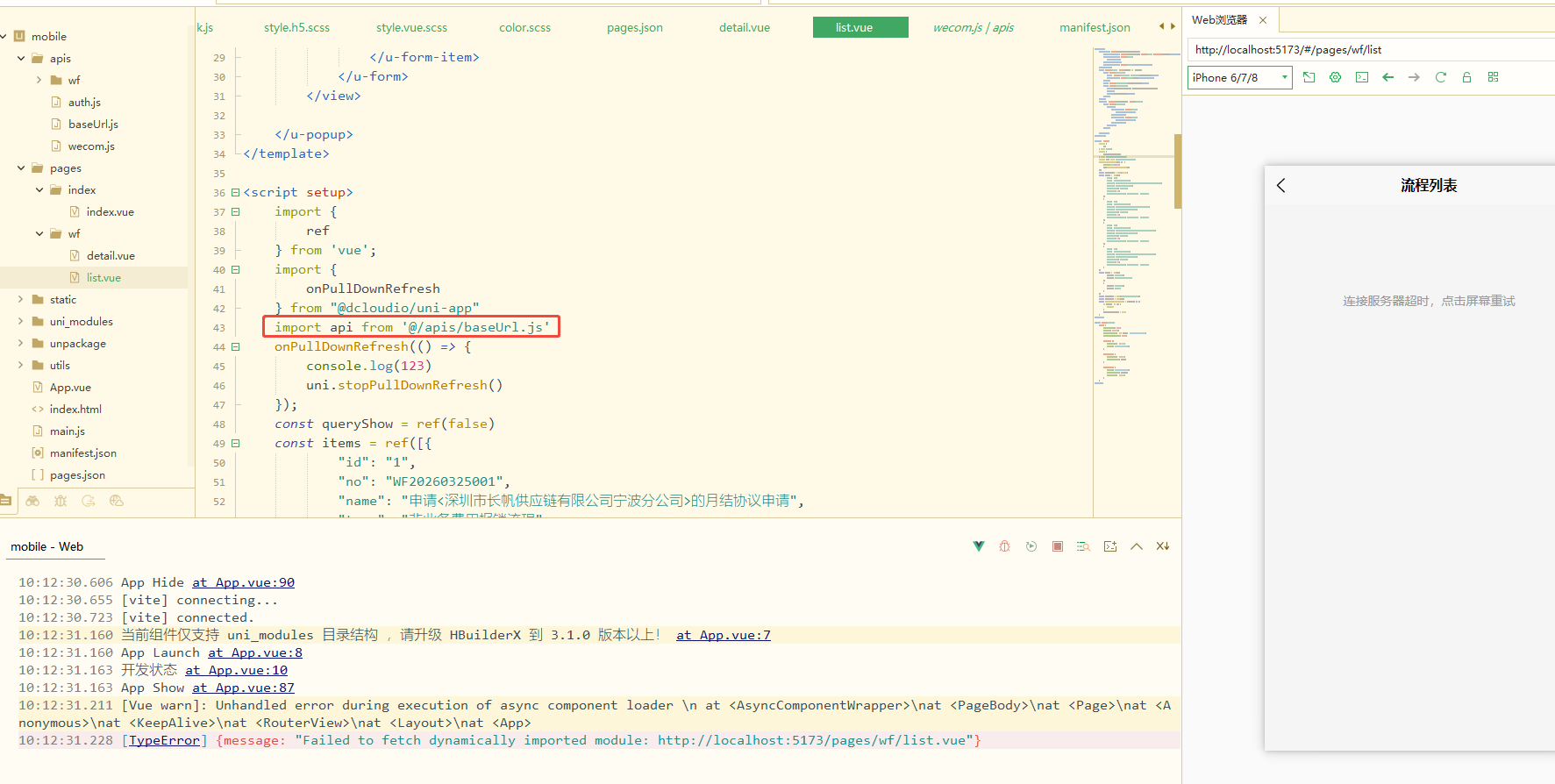This screenshot has height=784, width=1555.
Task: Click the red bug debug icon in console
Action: [1005, 546]
